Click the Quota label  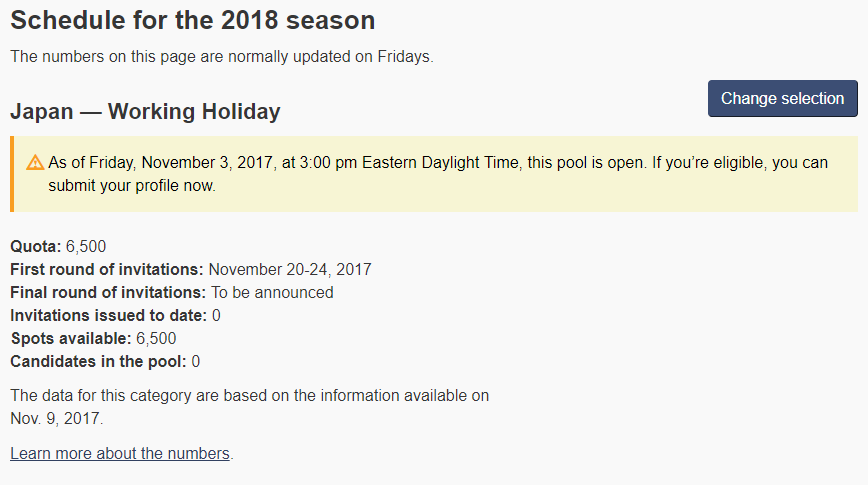pyautogui.click(x=35, y=246)
